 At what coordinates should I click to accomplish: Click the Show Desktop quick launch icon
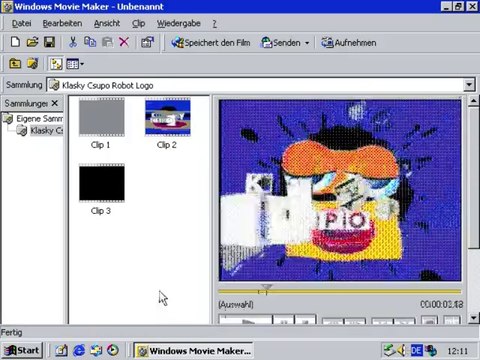[61, 351]
